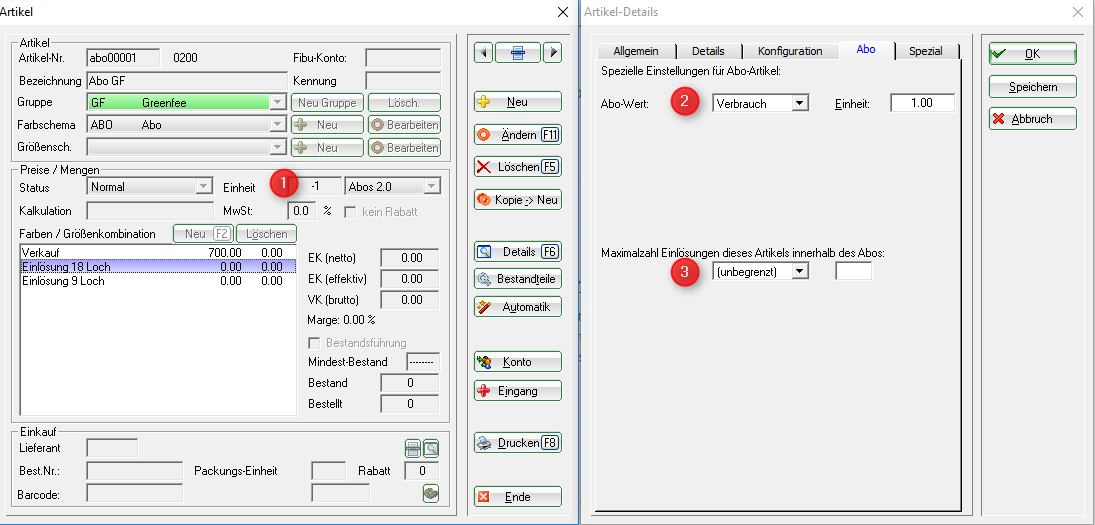Select the 'Einlösung 9 Loch' list row
Image resolution: width=1095 pixels, height=525 pixels.
pyautogui.click(x=63, y=281)
